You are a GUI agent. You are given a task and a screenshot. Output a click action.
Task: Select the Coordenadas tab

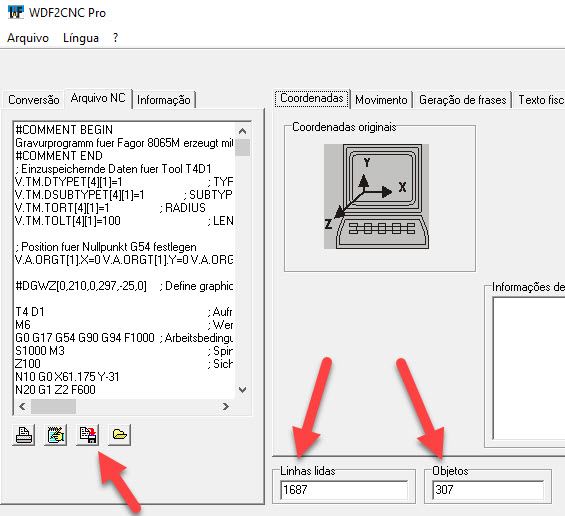312,98
